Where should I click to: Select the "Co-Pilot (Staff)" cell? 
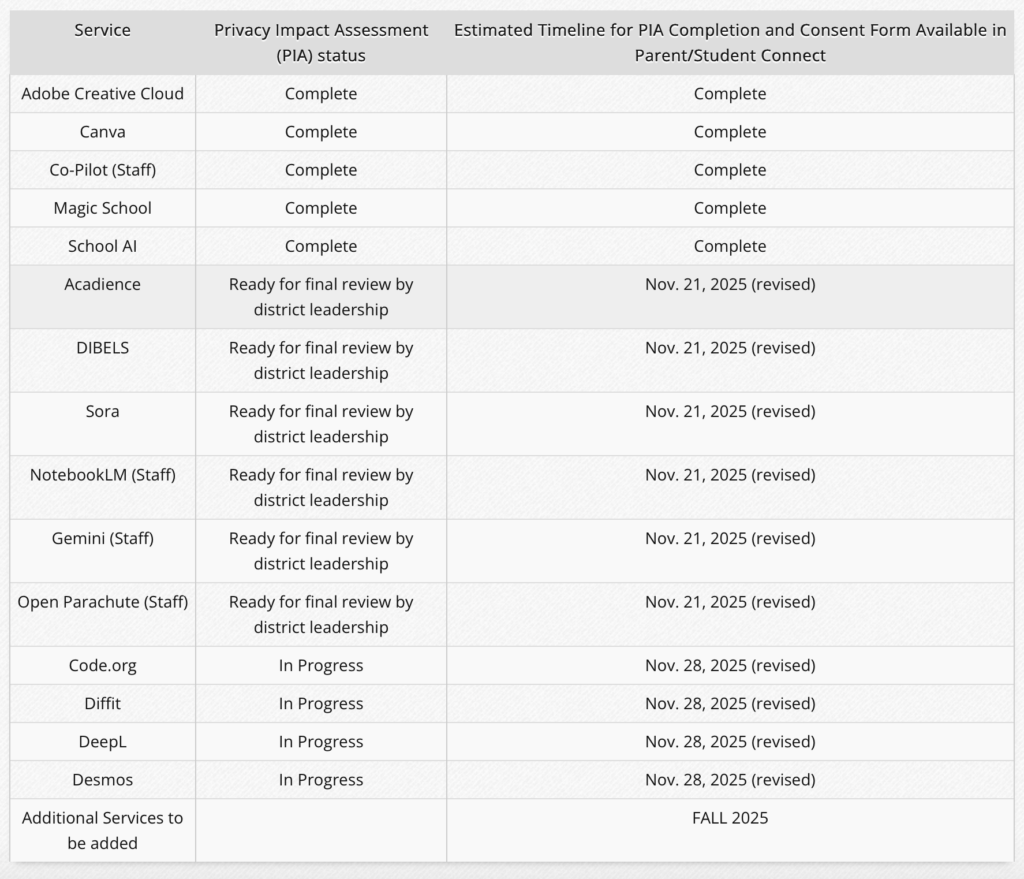102,170
